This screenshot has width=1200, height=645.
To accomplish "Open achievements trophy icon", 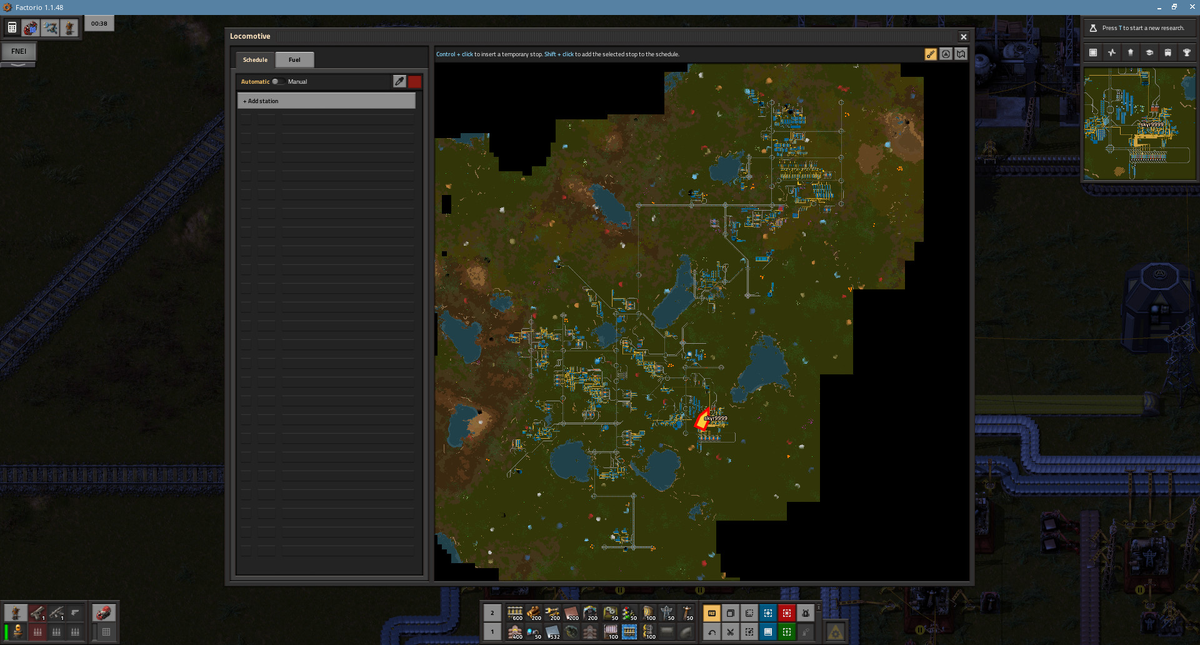I will 1188,52.
